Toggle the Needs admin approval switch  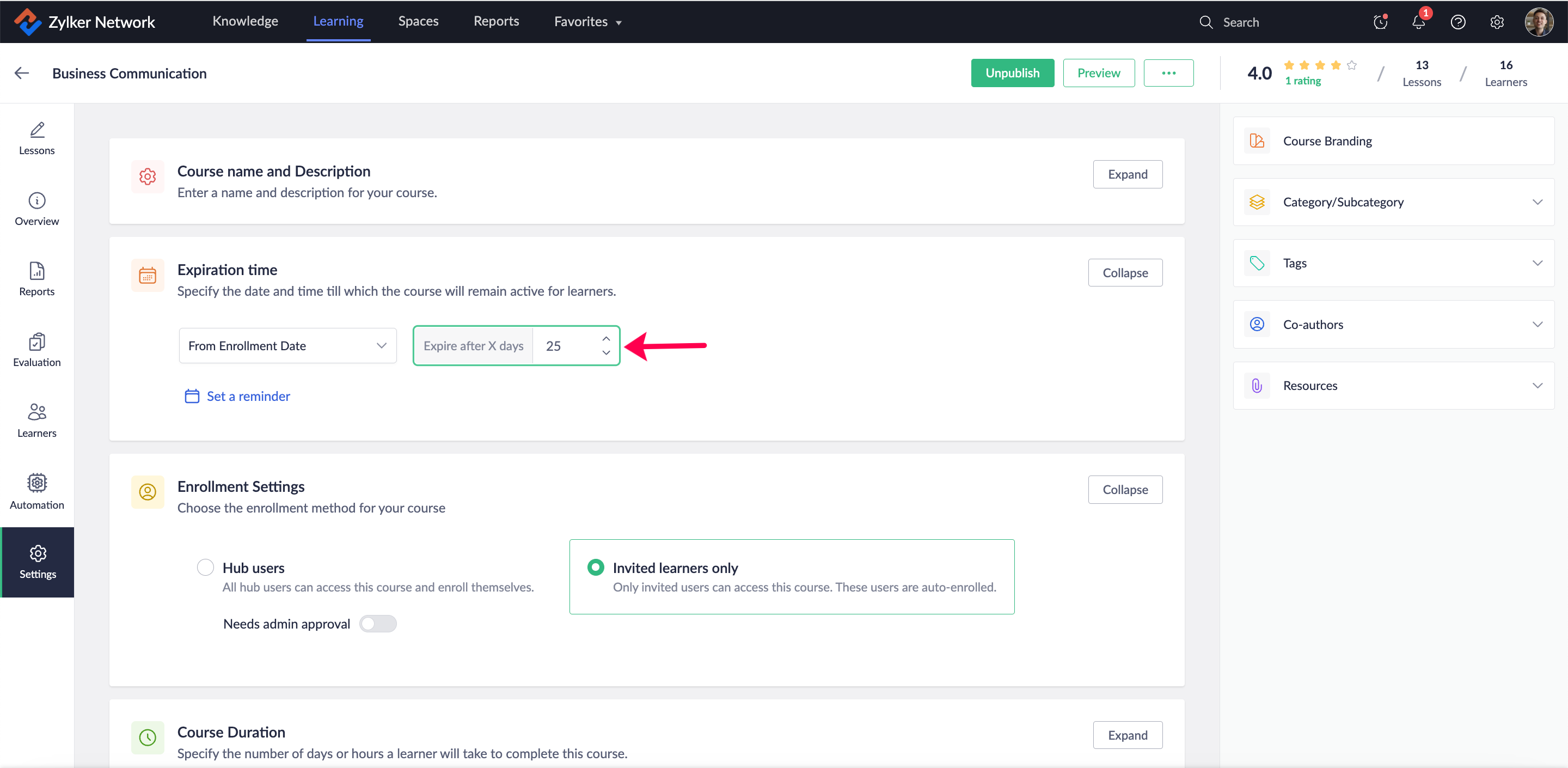point(377,624)
